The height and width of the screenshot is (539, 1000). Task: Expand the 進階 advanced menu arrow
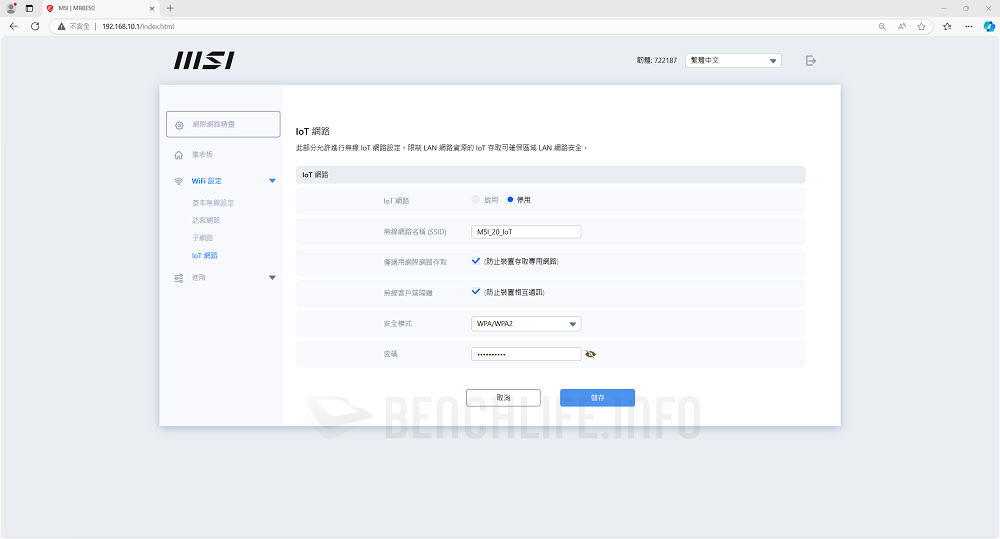[272, 277]
